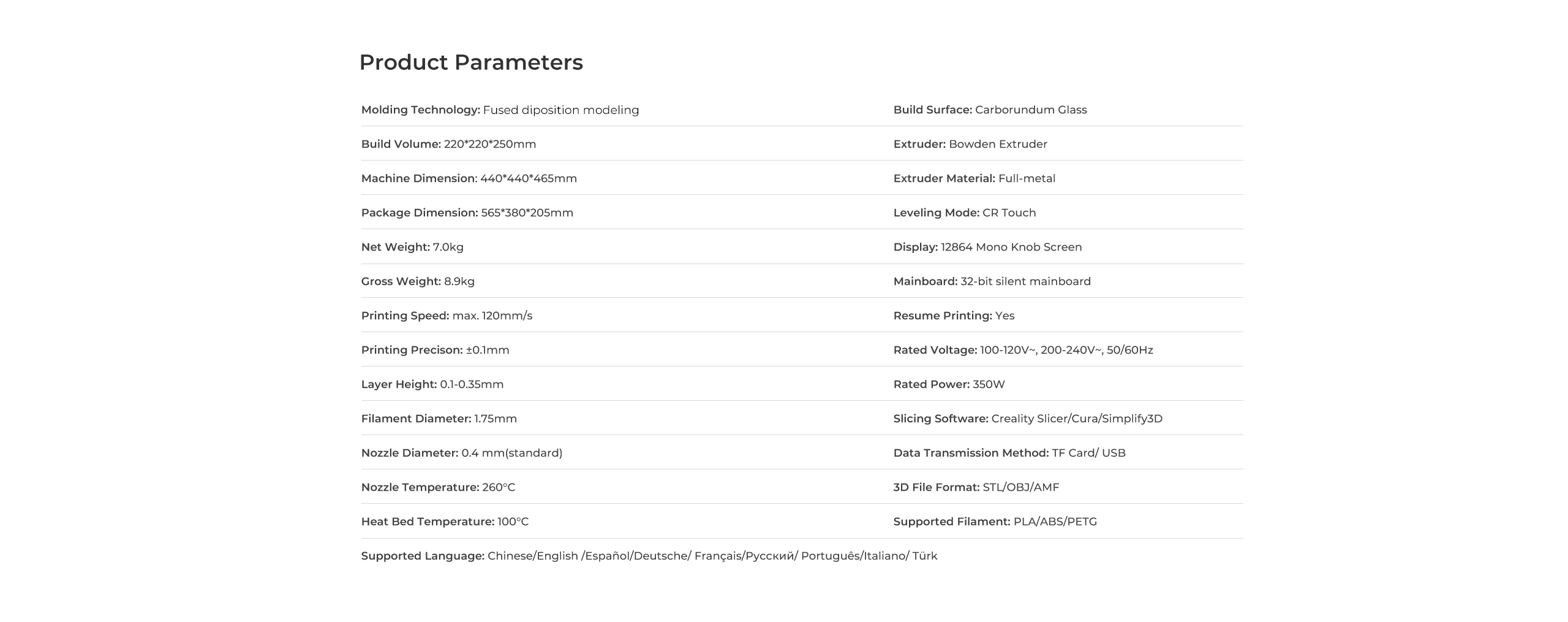Click the Extruder Bowden Extruder row
This screenshot has height=622, width=1568.
(970, 145)
